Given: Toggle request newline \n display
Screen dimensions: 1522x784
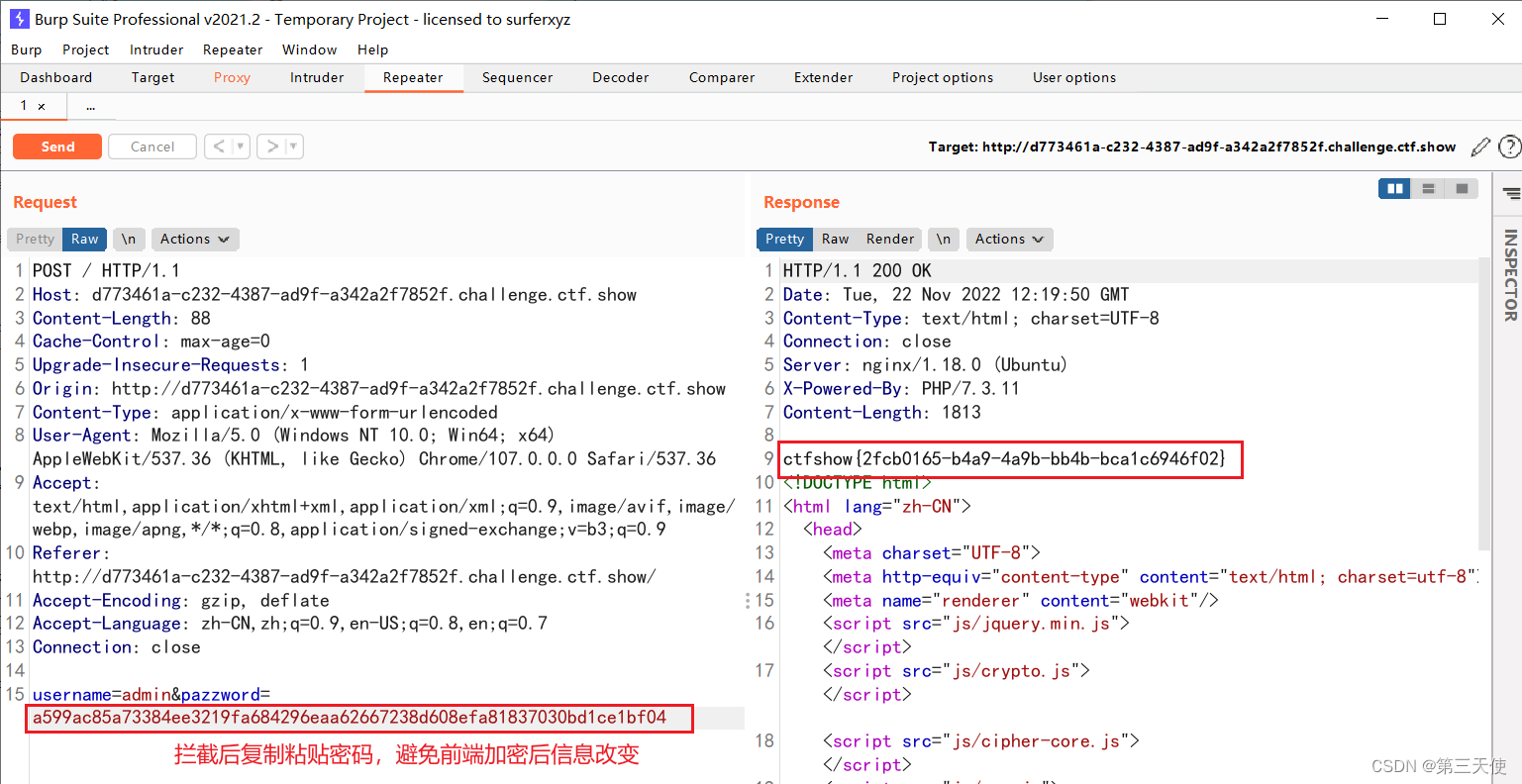Looking at the screenshot, I should (129, 239).
